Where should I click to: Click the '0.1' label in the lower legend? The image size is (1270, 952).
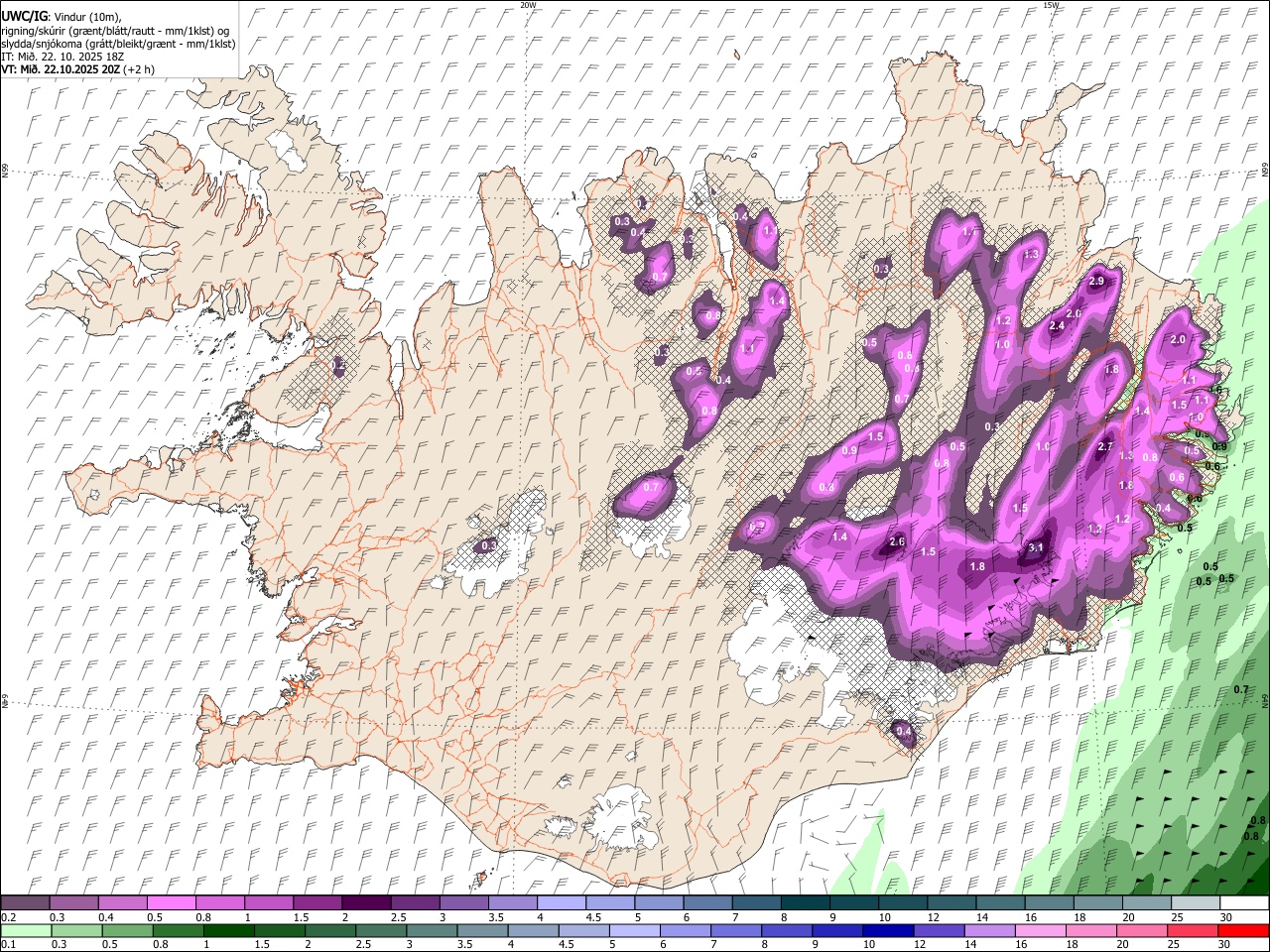click(x=8, y=944)
